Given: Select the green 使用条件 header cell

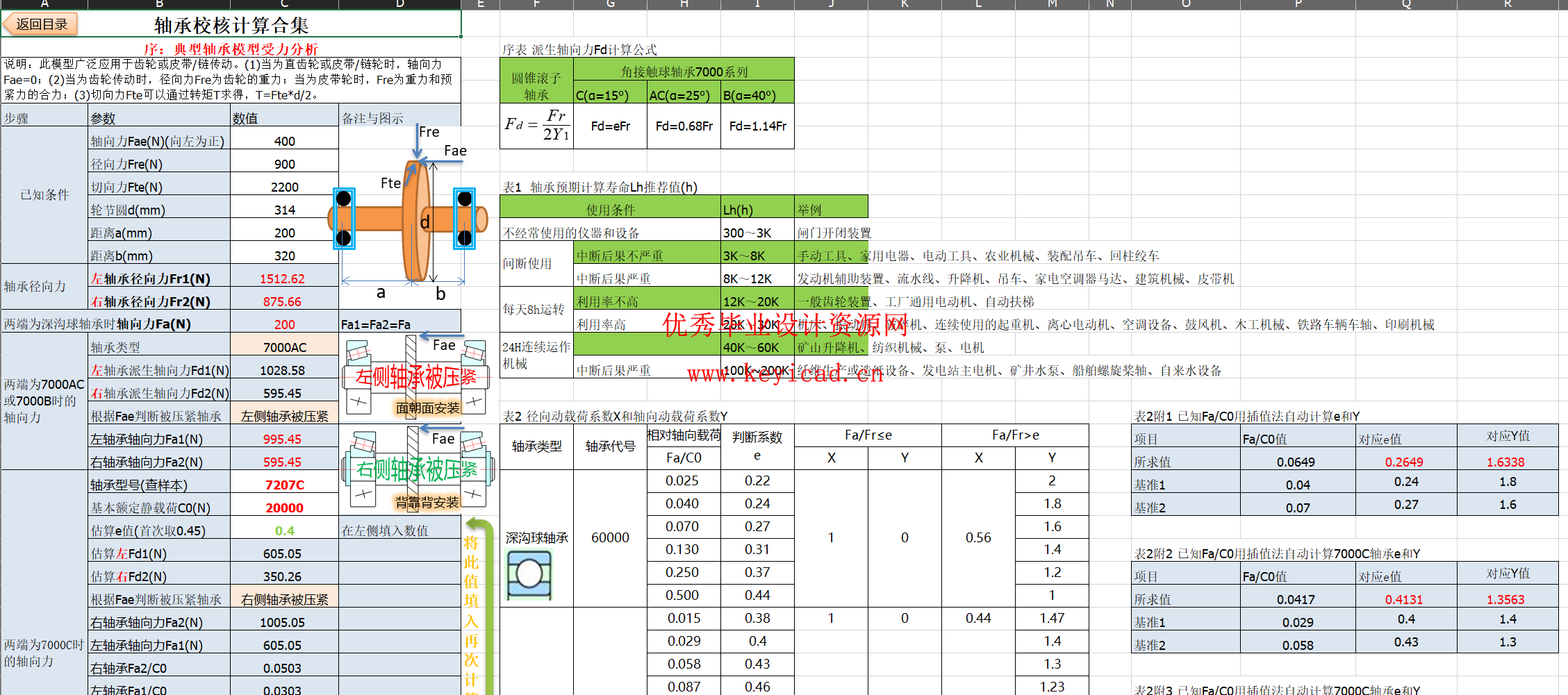Looking at the screenshot, I should pos(610,210).
